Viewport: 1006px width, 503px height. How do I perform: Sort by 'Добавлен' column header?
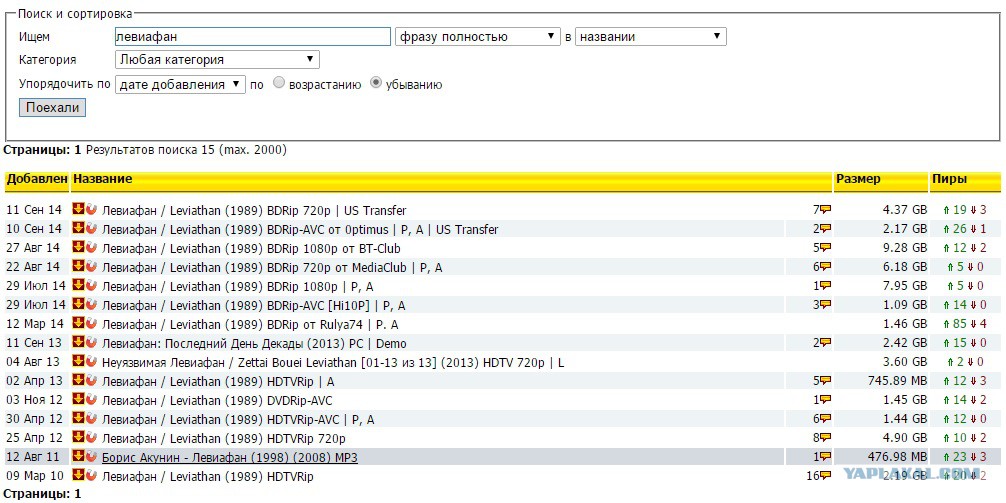click(x=37, y=180)
